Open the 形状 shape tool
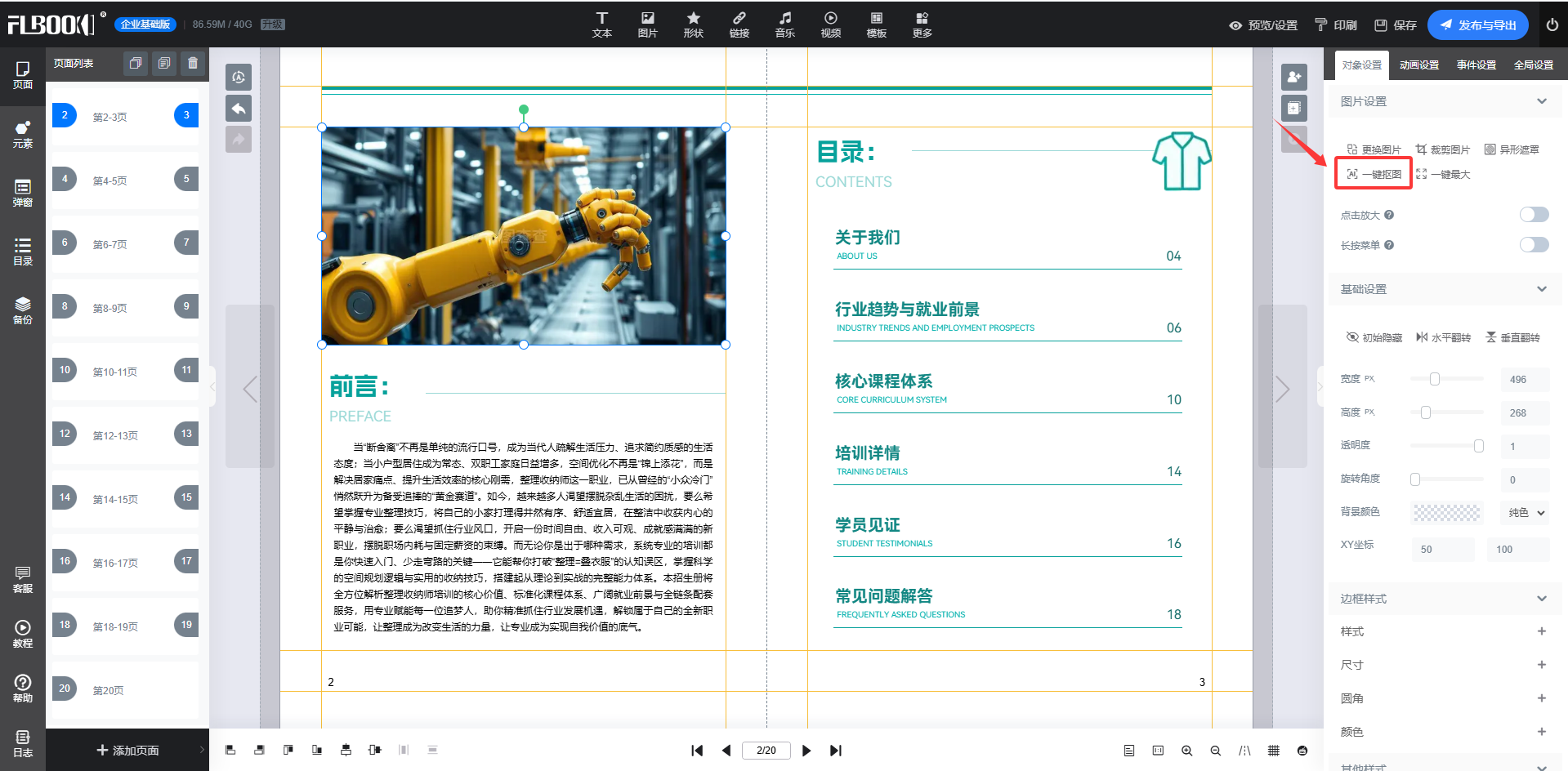The height and width of the screenshot is (771, 1568). (693, 24)
